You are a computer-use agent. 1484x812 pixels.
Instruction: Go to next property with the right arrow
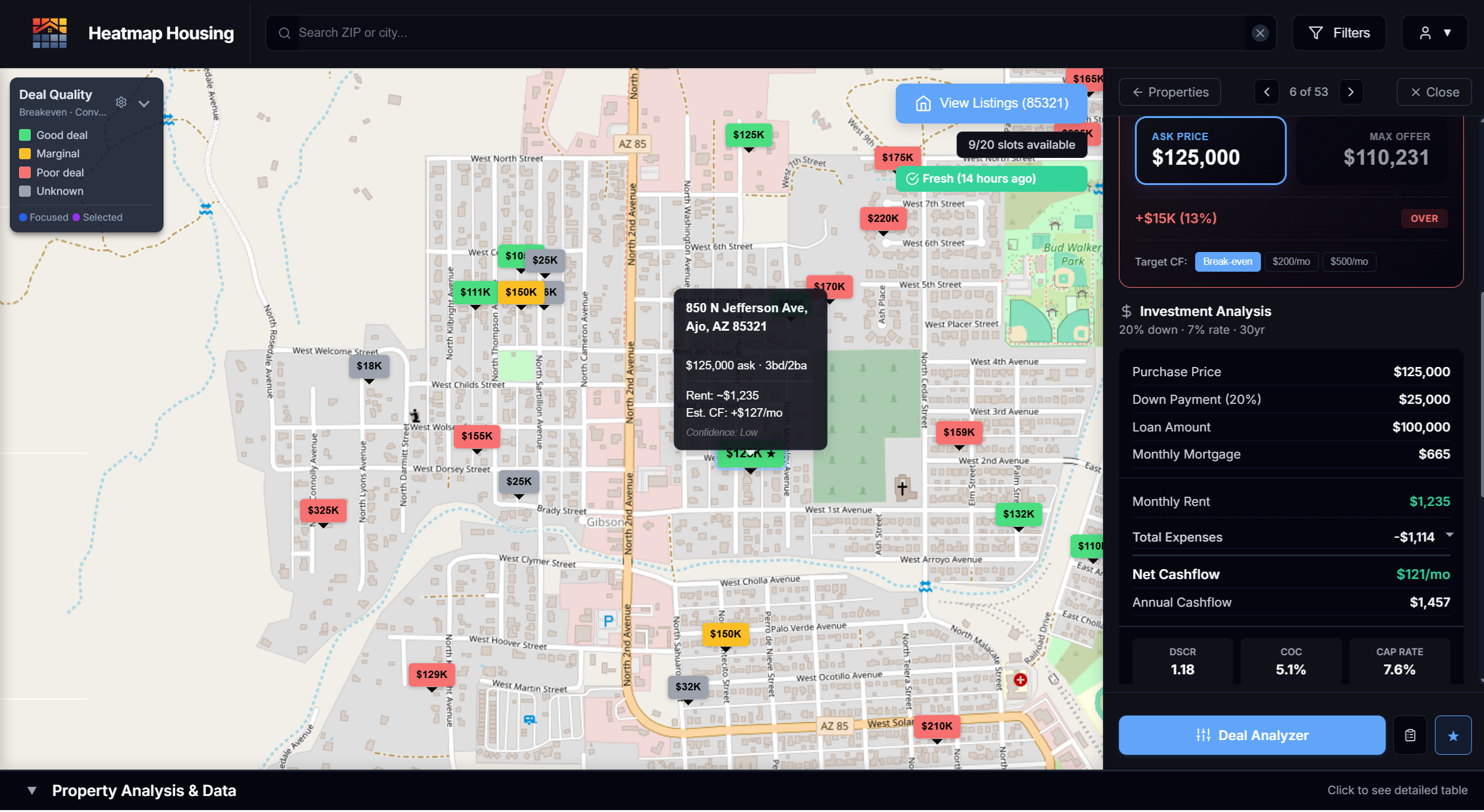pos(1351,92)
